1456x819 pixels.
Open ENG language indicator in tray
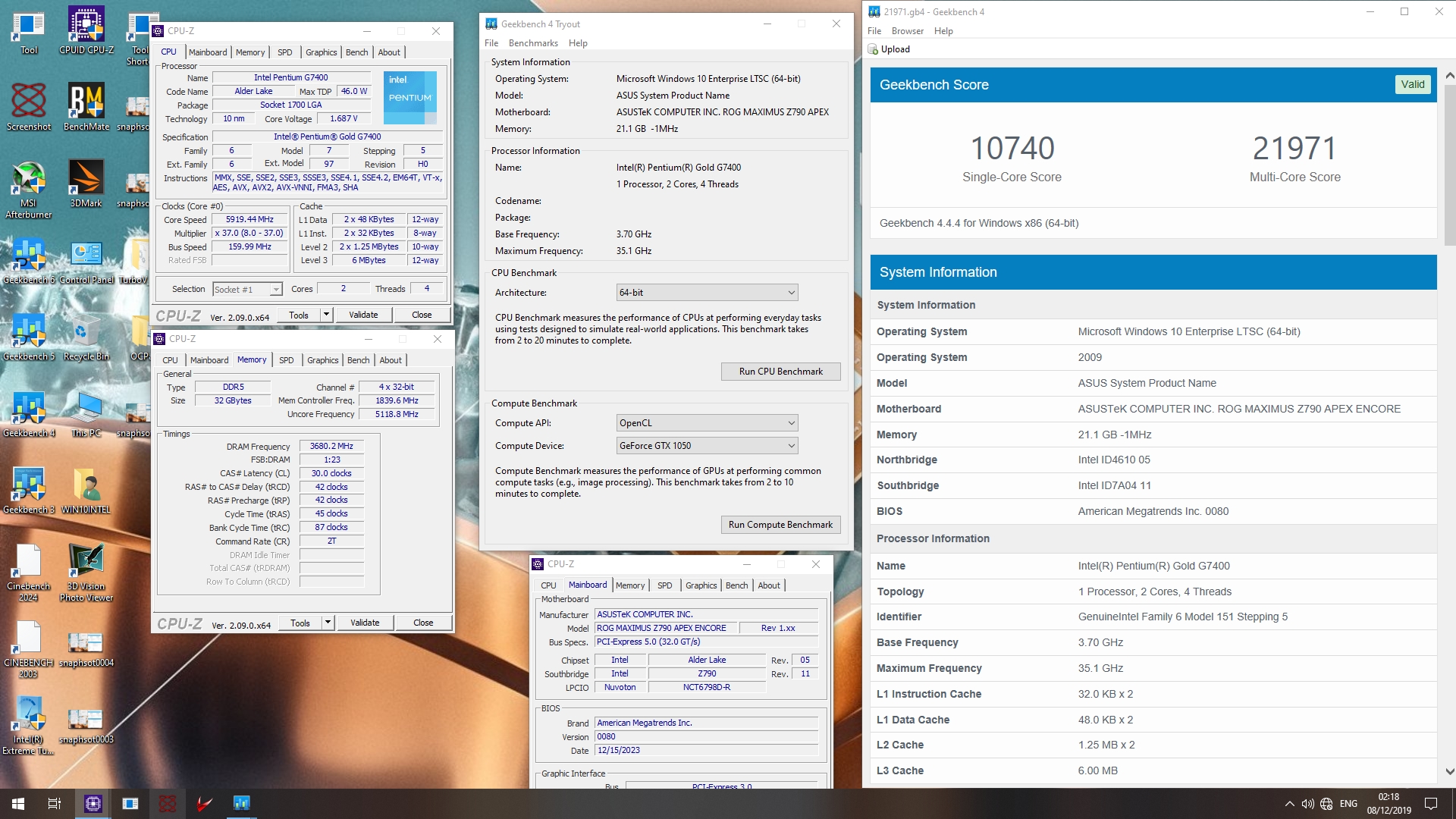[1348, 804]
